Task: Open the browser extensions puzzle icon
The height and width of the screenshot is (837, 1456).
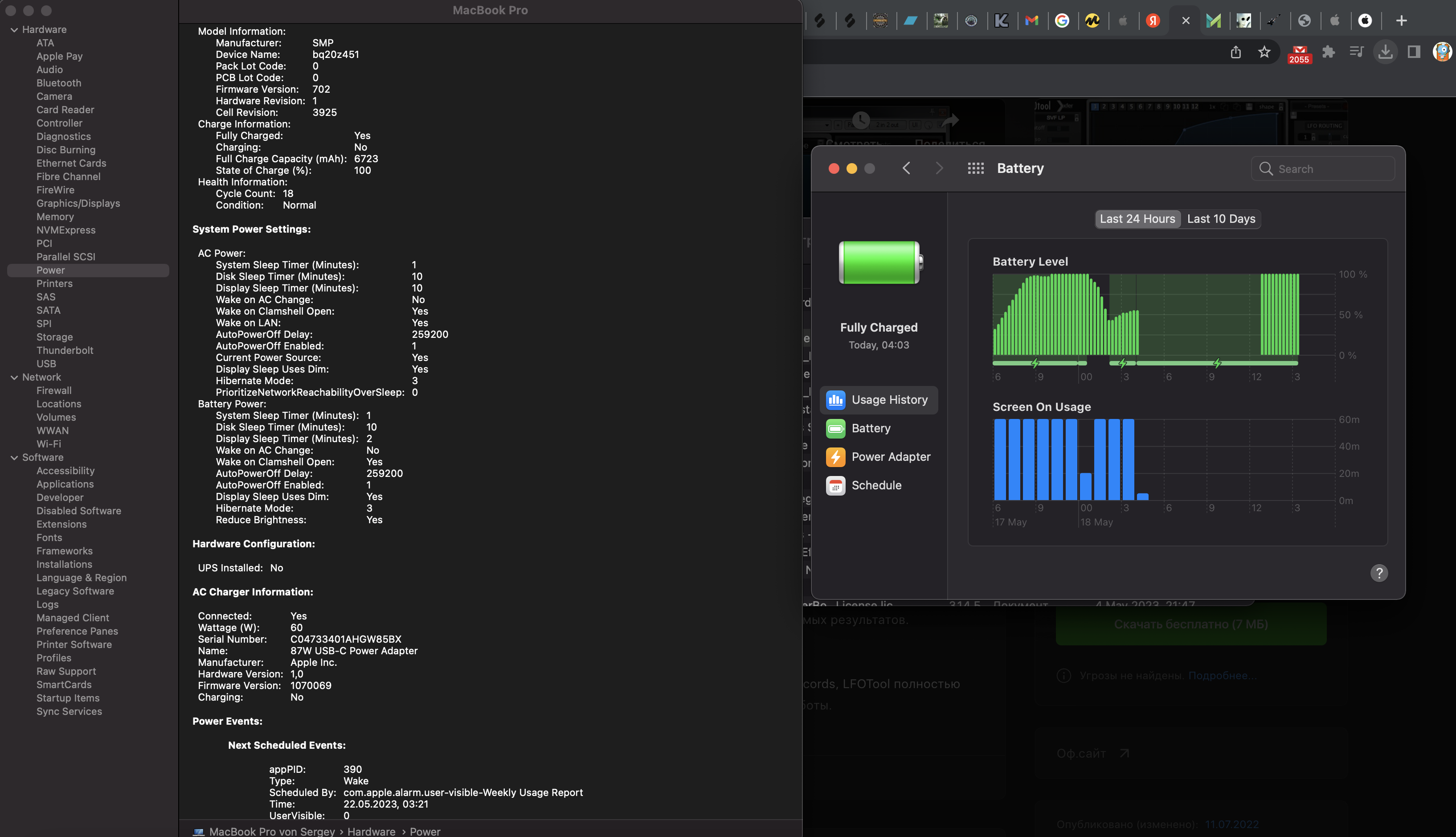Action: (1328, 52)
